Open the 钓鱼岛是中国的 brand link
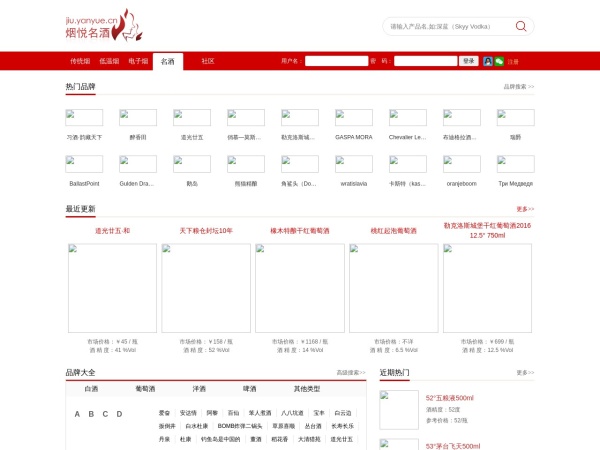This screenshot has width=600, height=450. (220, 439)
